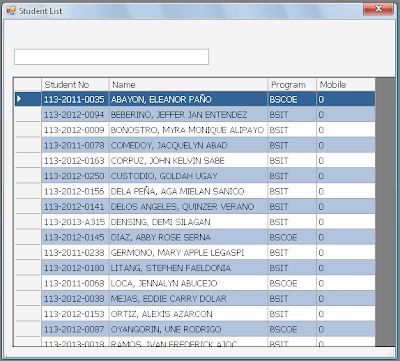Select student number 113-2012-0009
The height and width of the screenshot is (361, 400).
click(75, 130)
